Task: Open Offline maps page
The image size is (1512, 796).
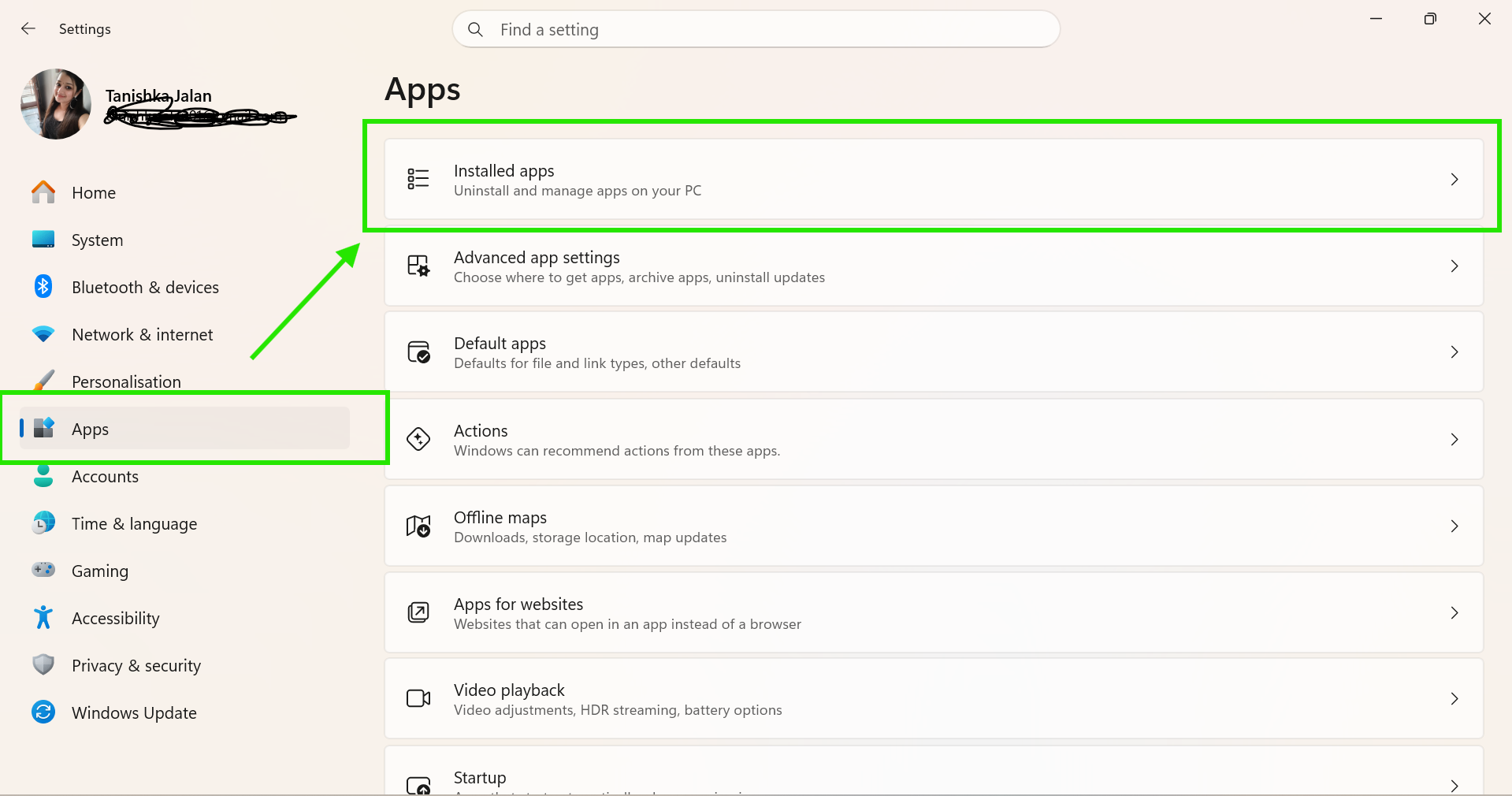Action: (934, 526)
